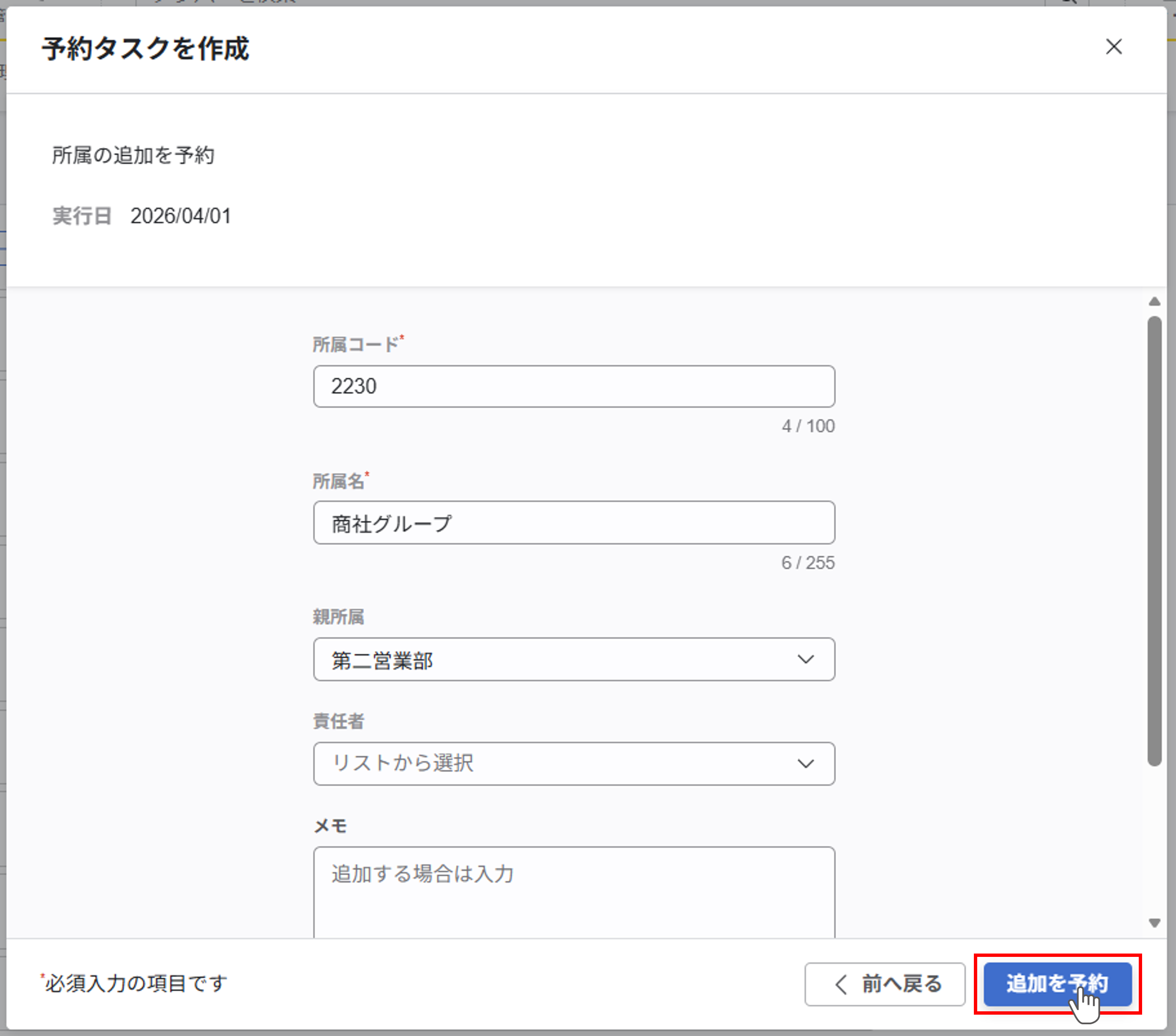Image resolution: width=1176 pixels, height=1036 pixels.
Task: Click the 所属コード label
Action: click(x=356, y=345)
